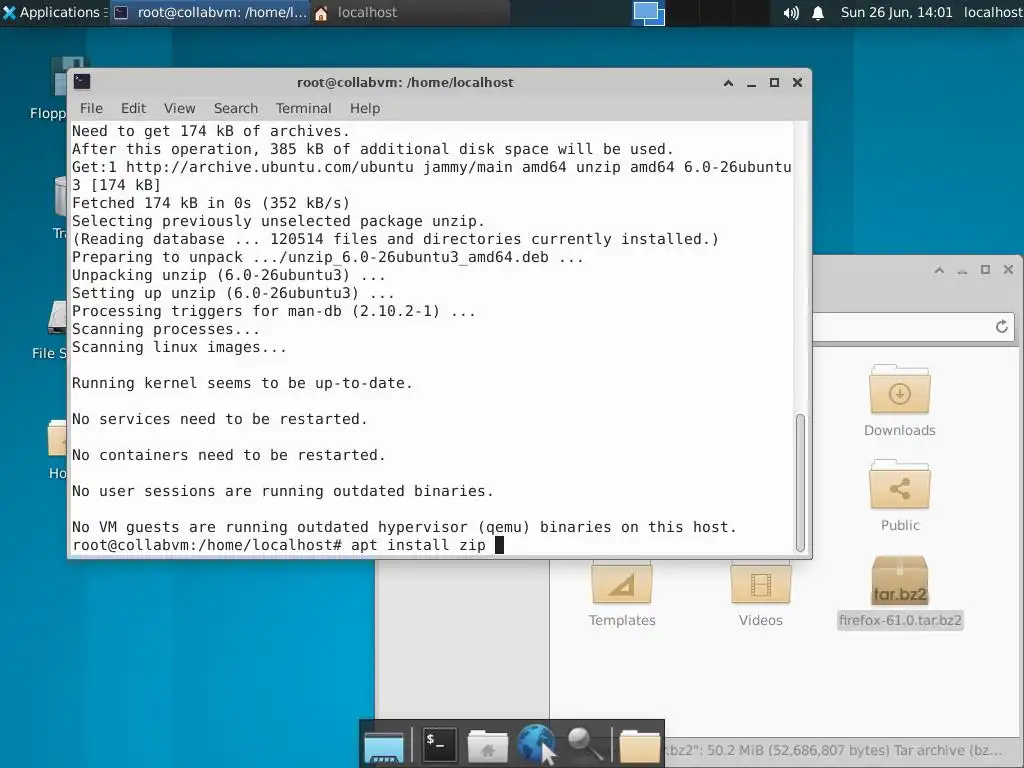The width and height of the screenshot is (1024, 768).
Task: Roll up the file manager window
Action: (939, 270)
